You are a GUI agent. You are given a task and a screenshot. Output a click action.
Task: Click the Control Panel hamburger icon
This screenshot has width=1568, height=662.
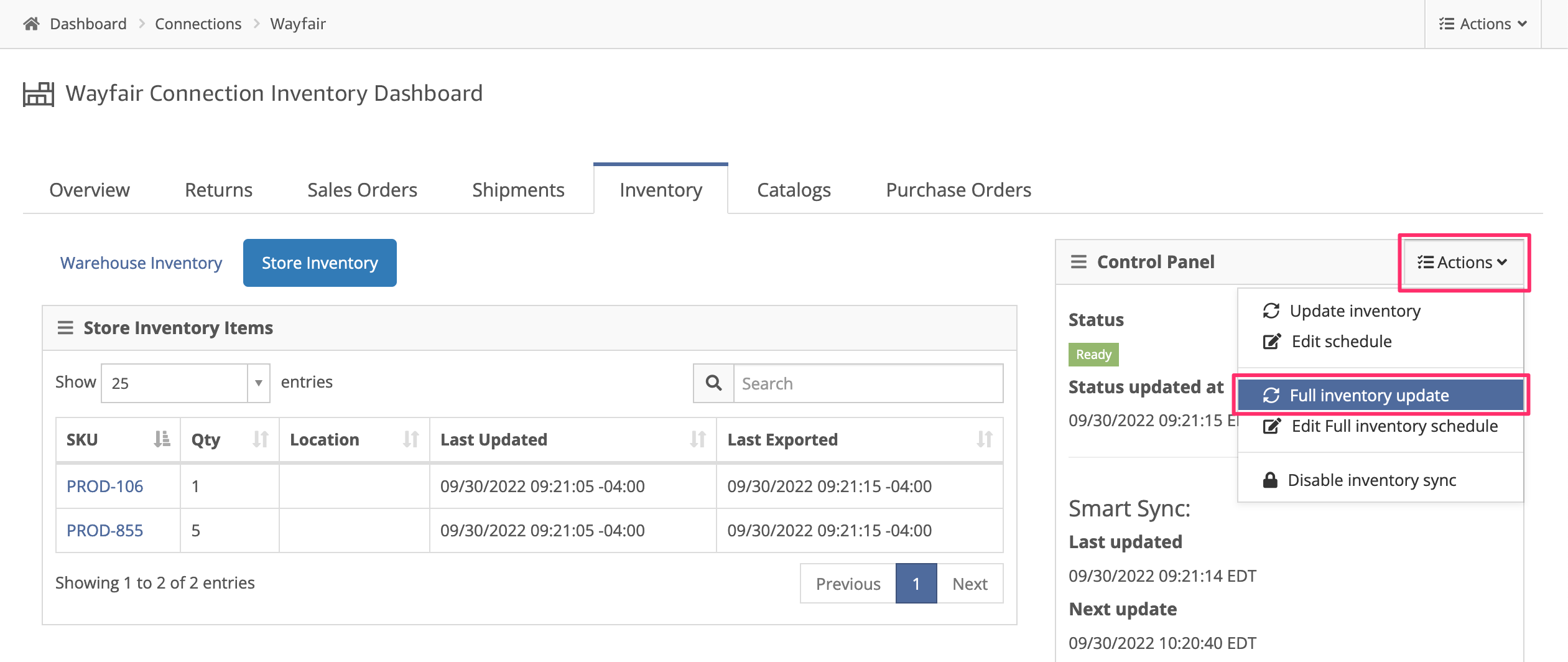click(1079, 262)
